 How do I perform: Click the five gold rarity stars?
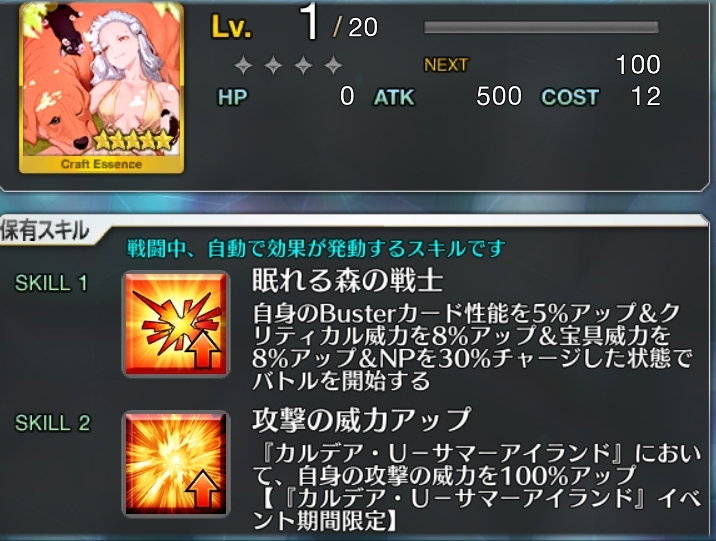pos(133,142)
